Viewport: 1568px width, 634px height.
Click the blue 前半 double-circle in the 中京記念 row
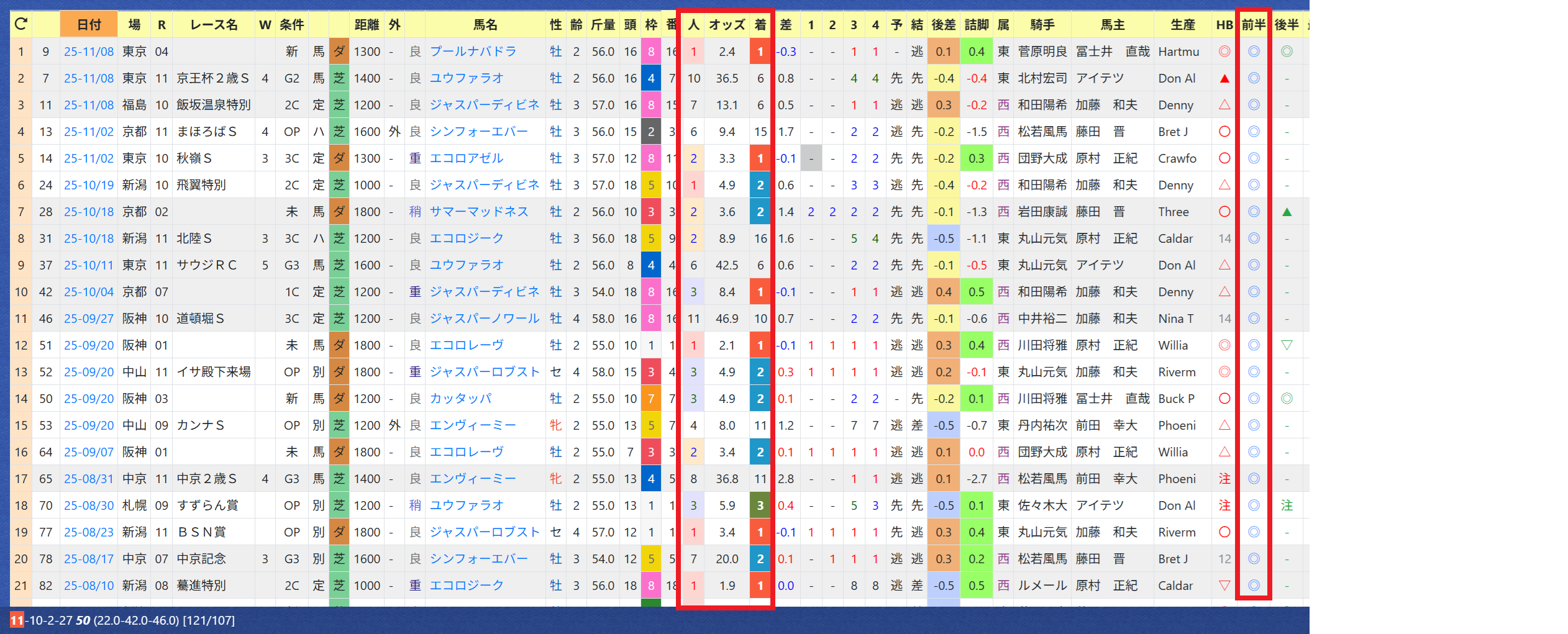[1254, 559]
